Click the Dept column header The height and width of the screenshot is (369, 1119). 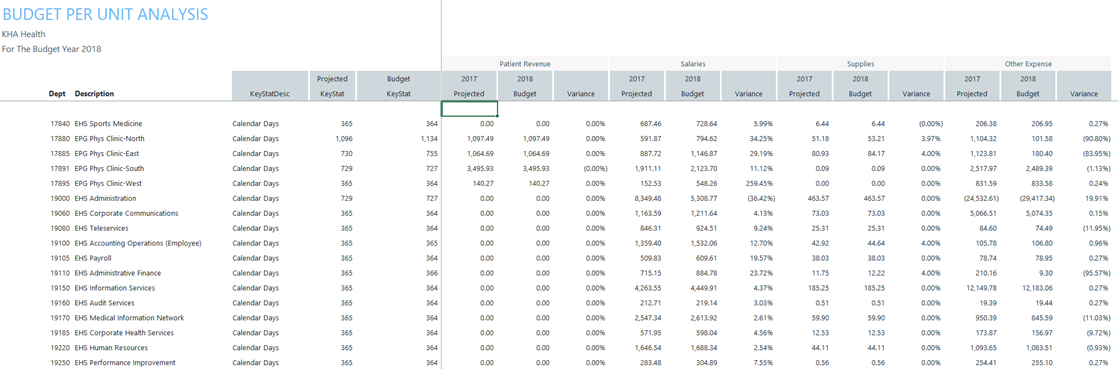tap(56, 93)
